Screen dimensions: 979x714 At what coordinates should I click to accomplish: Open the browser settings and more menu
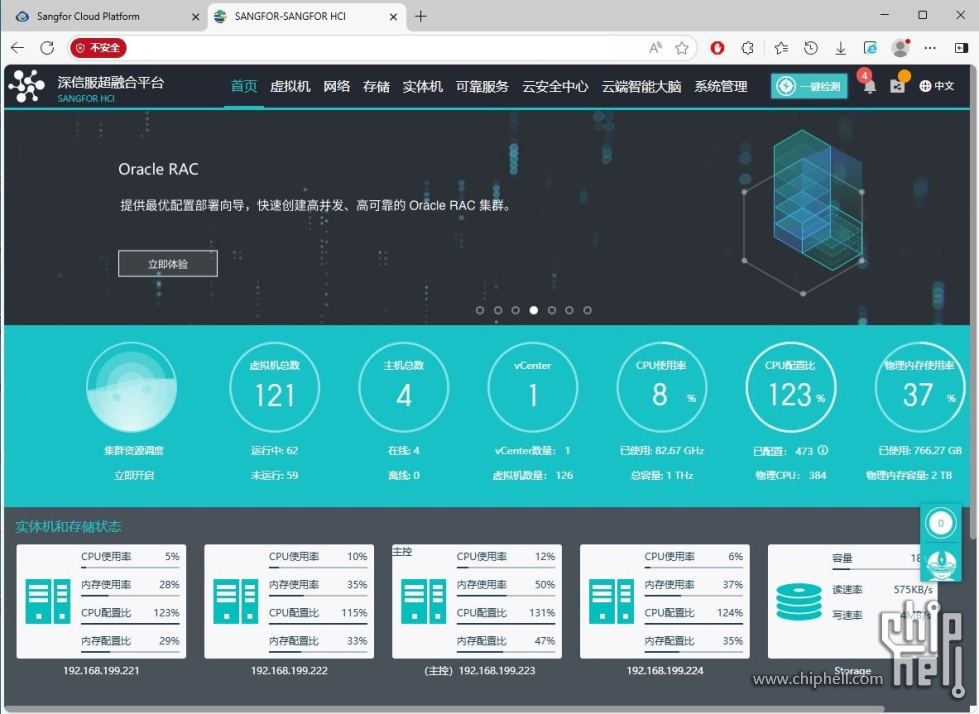coord(930,48)
